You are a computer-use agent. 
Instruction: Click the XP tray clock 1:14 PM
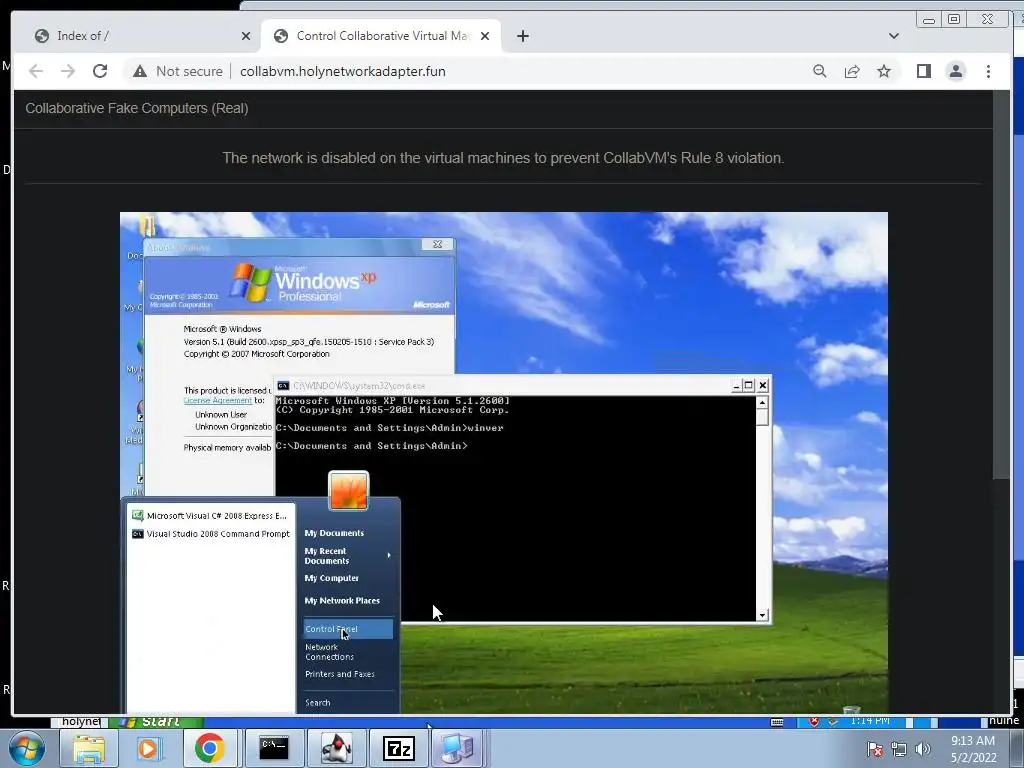pyautogui.click(x=871, y=721)
